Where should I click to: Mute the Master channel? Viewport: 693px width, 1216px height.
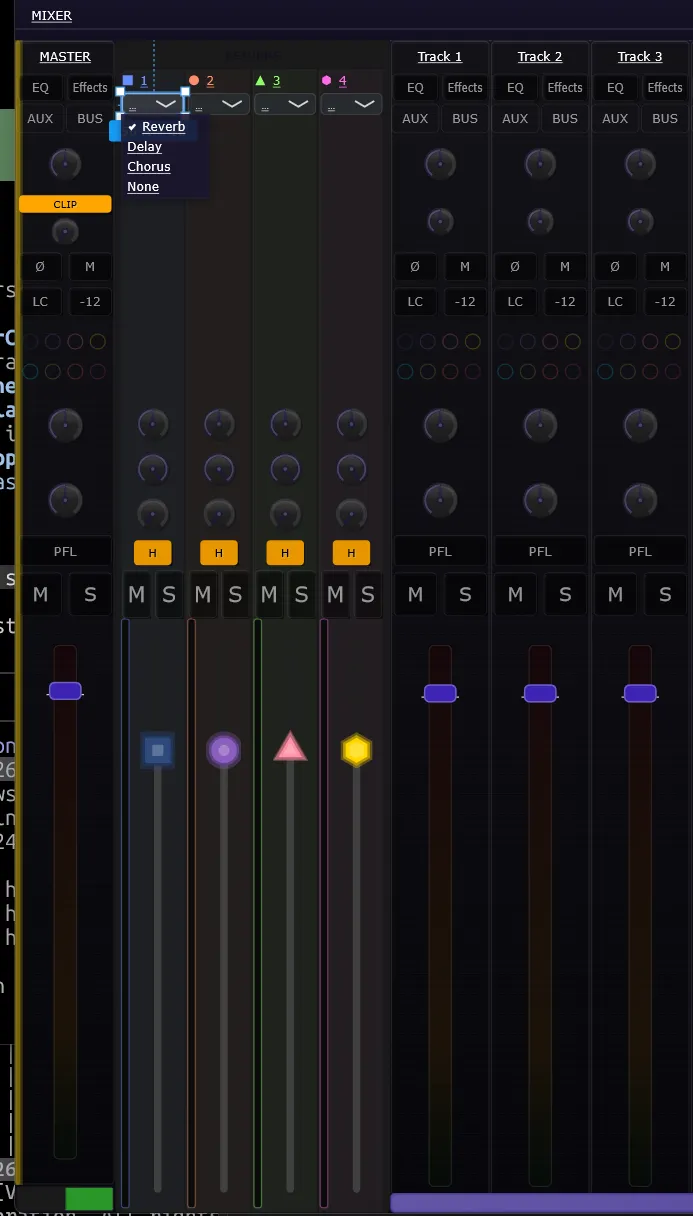pyautogui.click(x=40, y=595)
